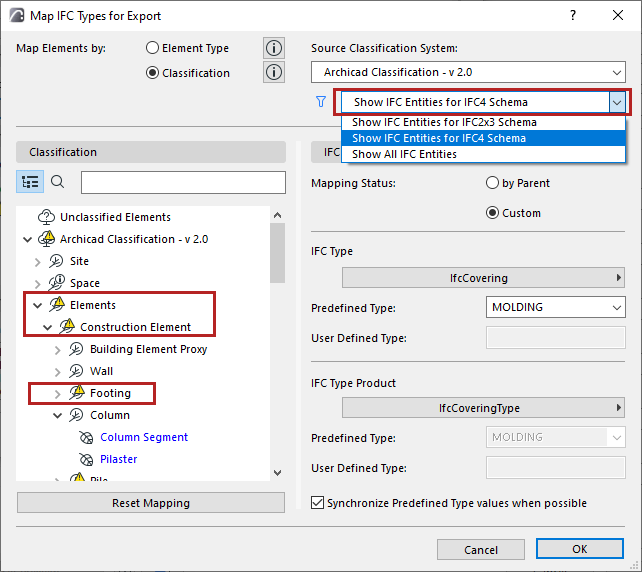Collapse the Column tree node
Image resolution: width=642 pixels, height=572 pixels.
coord(58,416)
